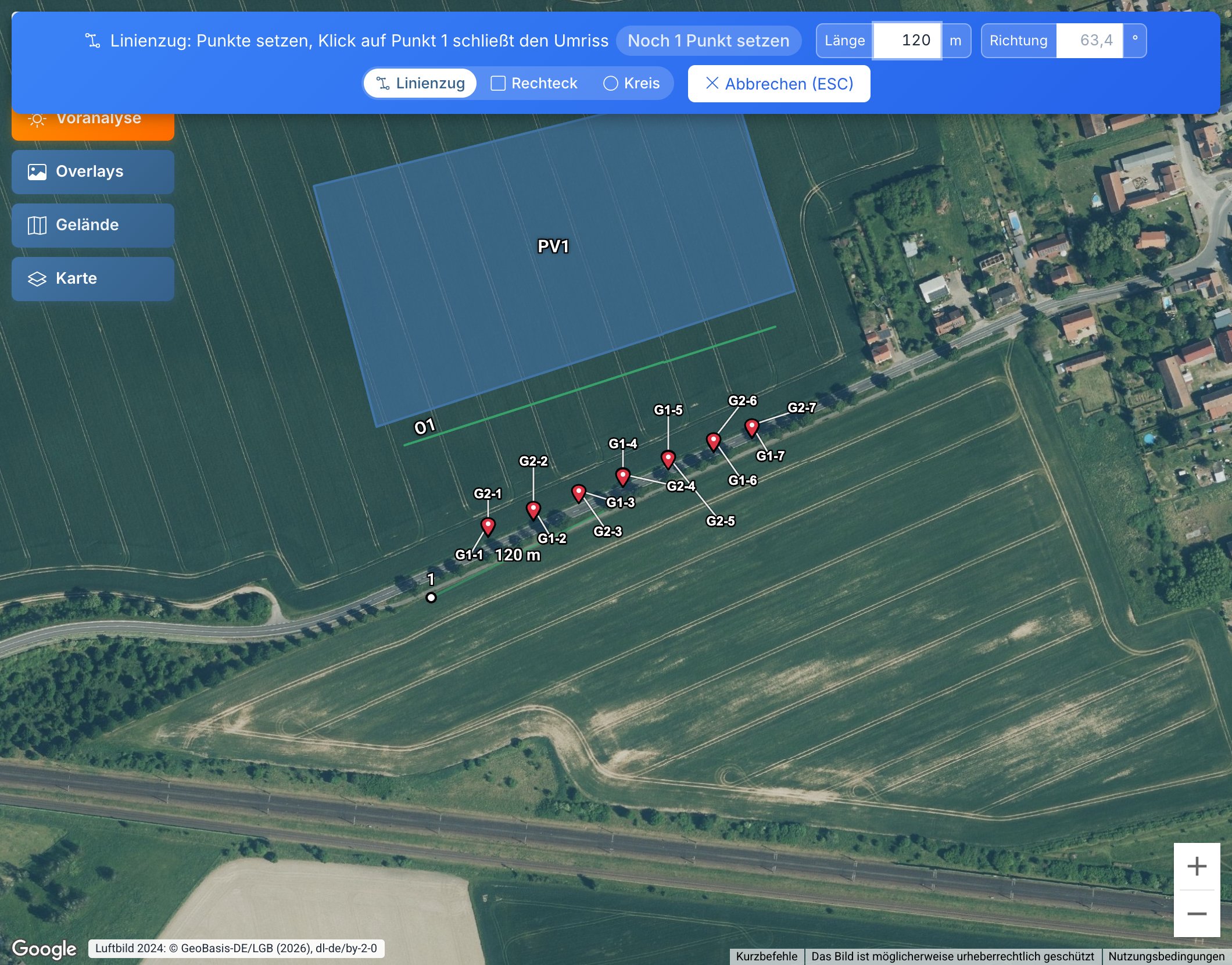Click the Karte layers icon

(37, 279)
